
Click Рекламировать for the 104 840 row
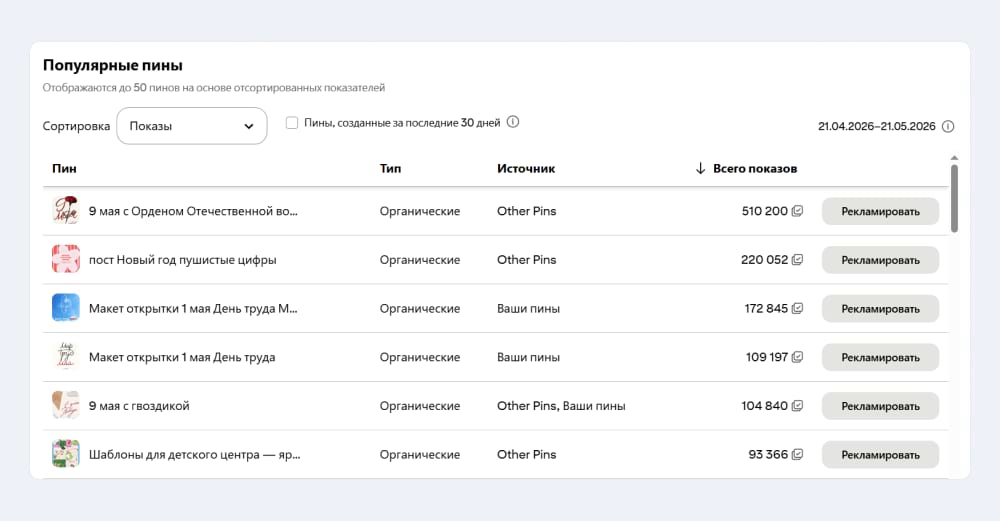(880, 406)
